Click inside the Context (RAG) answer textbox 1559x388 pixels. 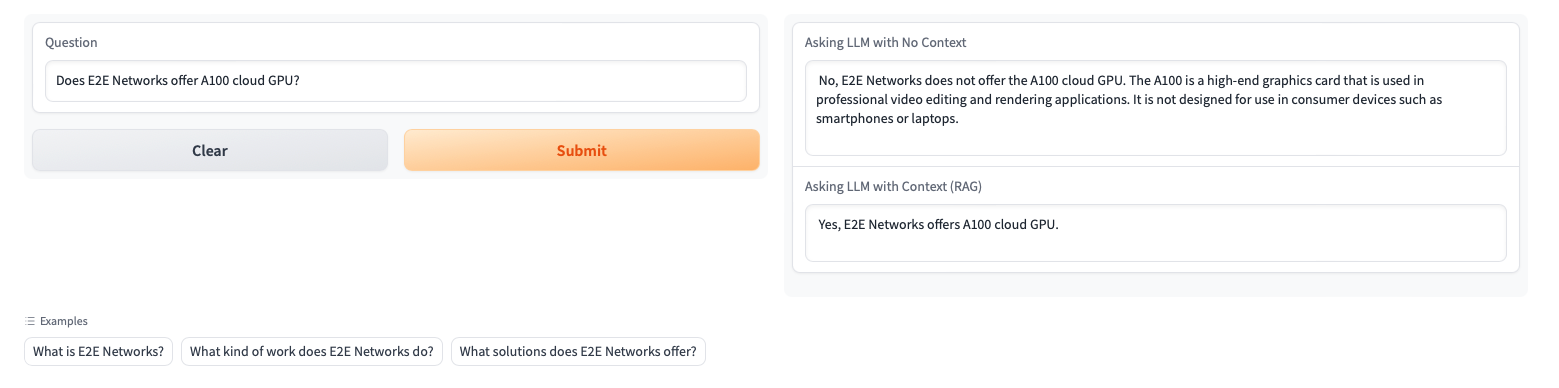click(1155, 233)
